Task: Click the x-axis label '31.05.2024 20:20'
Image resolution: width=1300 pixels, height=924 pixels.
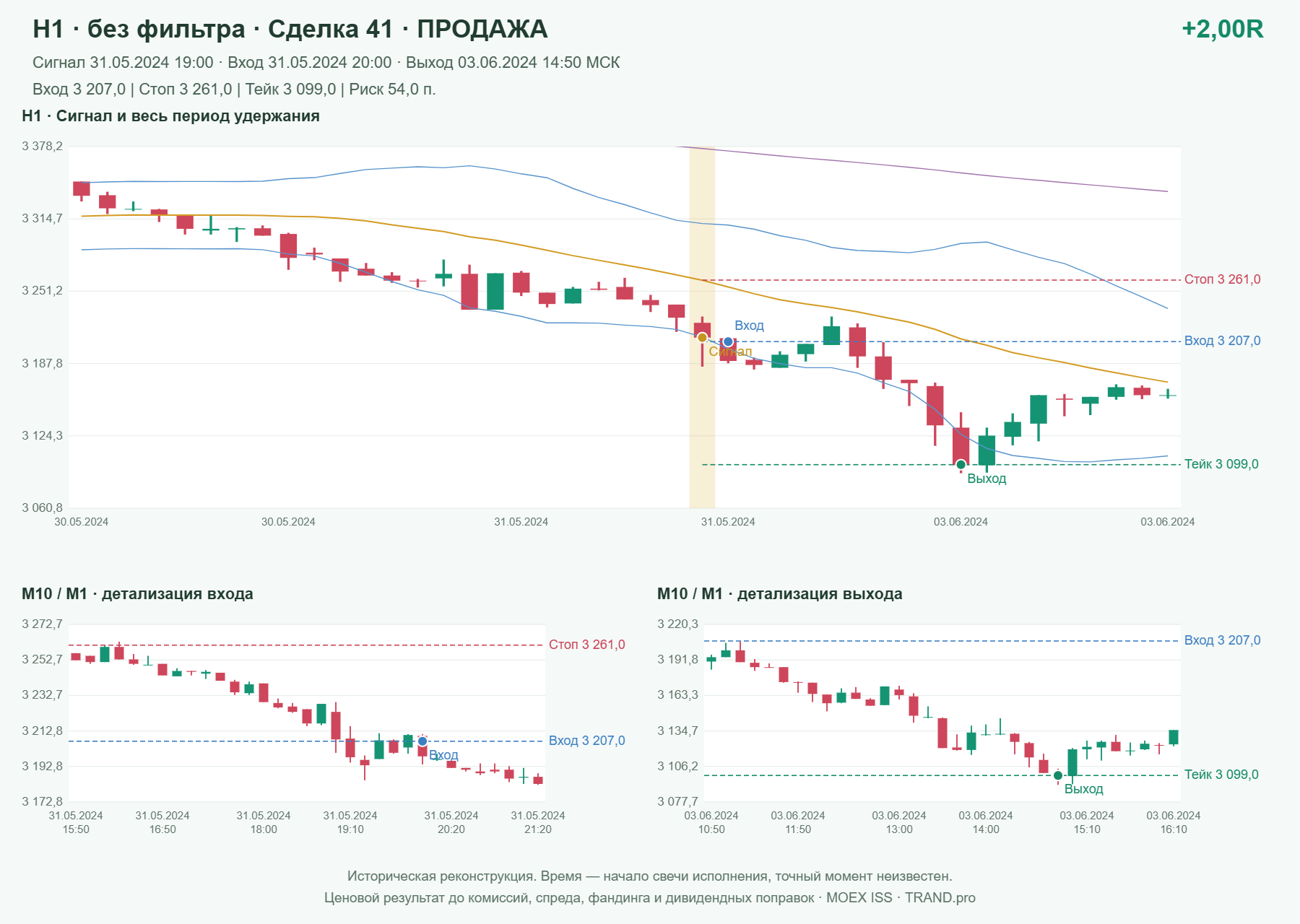Action: pos(451,822)
